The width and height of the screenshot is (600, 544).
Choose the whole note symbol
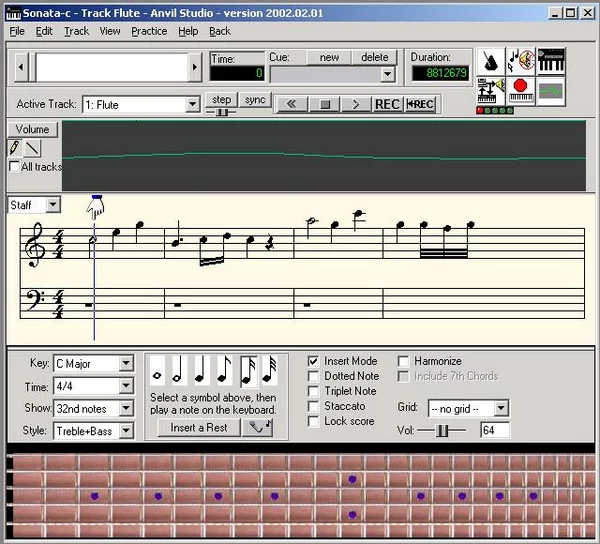click(157, 370)
